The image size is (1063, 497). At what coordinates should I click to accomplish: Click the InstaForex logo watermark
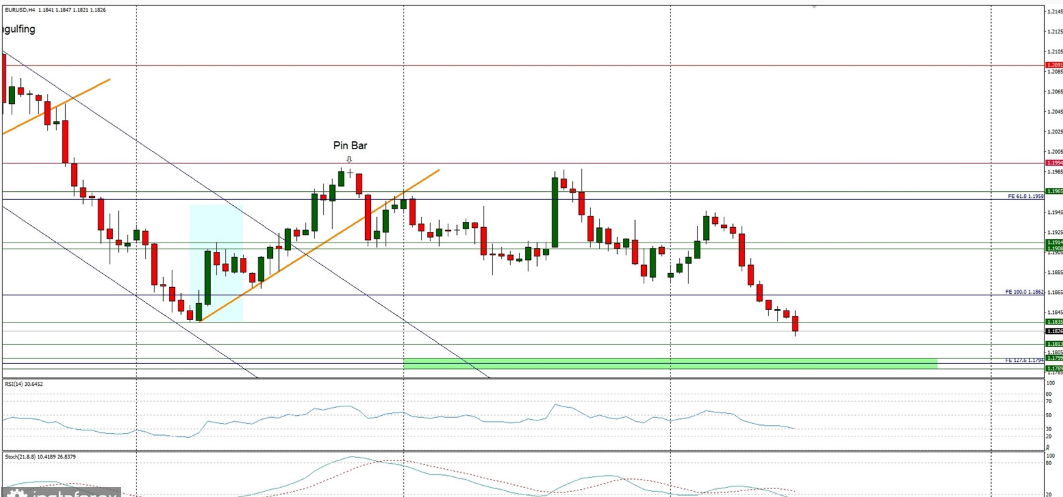[x=62, y=492]
